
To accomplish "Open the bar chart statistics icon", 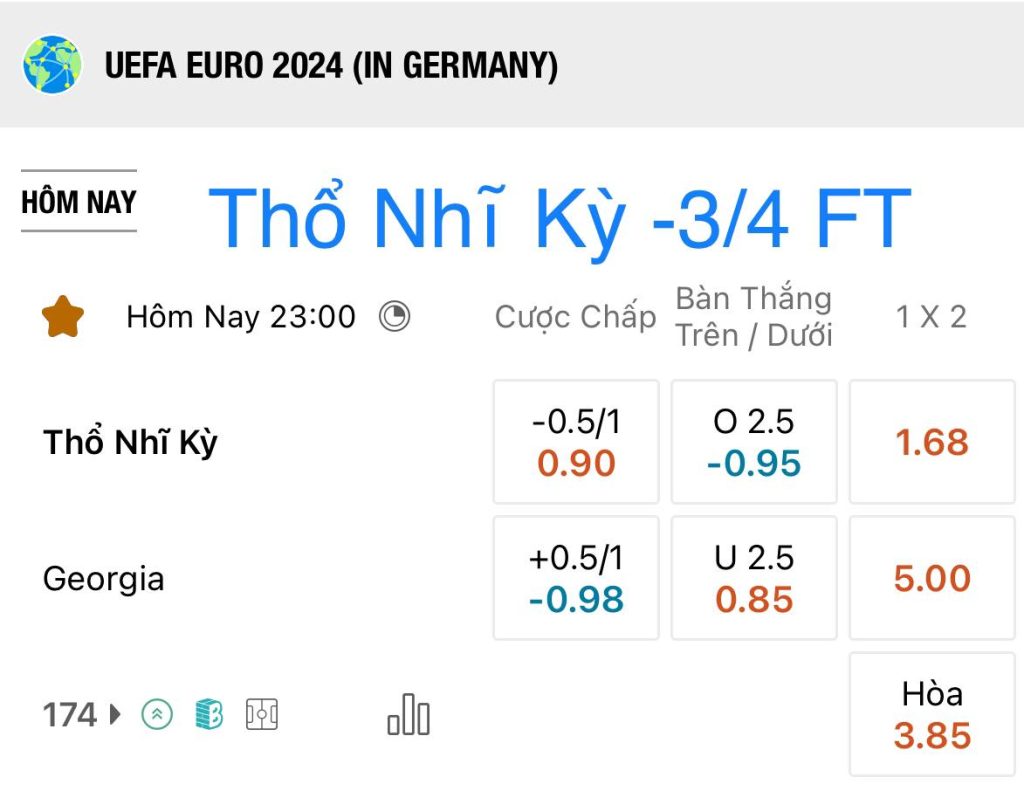I will pyautogui.click(x=409, y=715).
